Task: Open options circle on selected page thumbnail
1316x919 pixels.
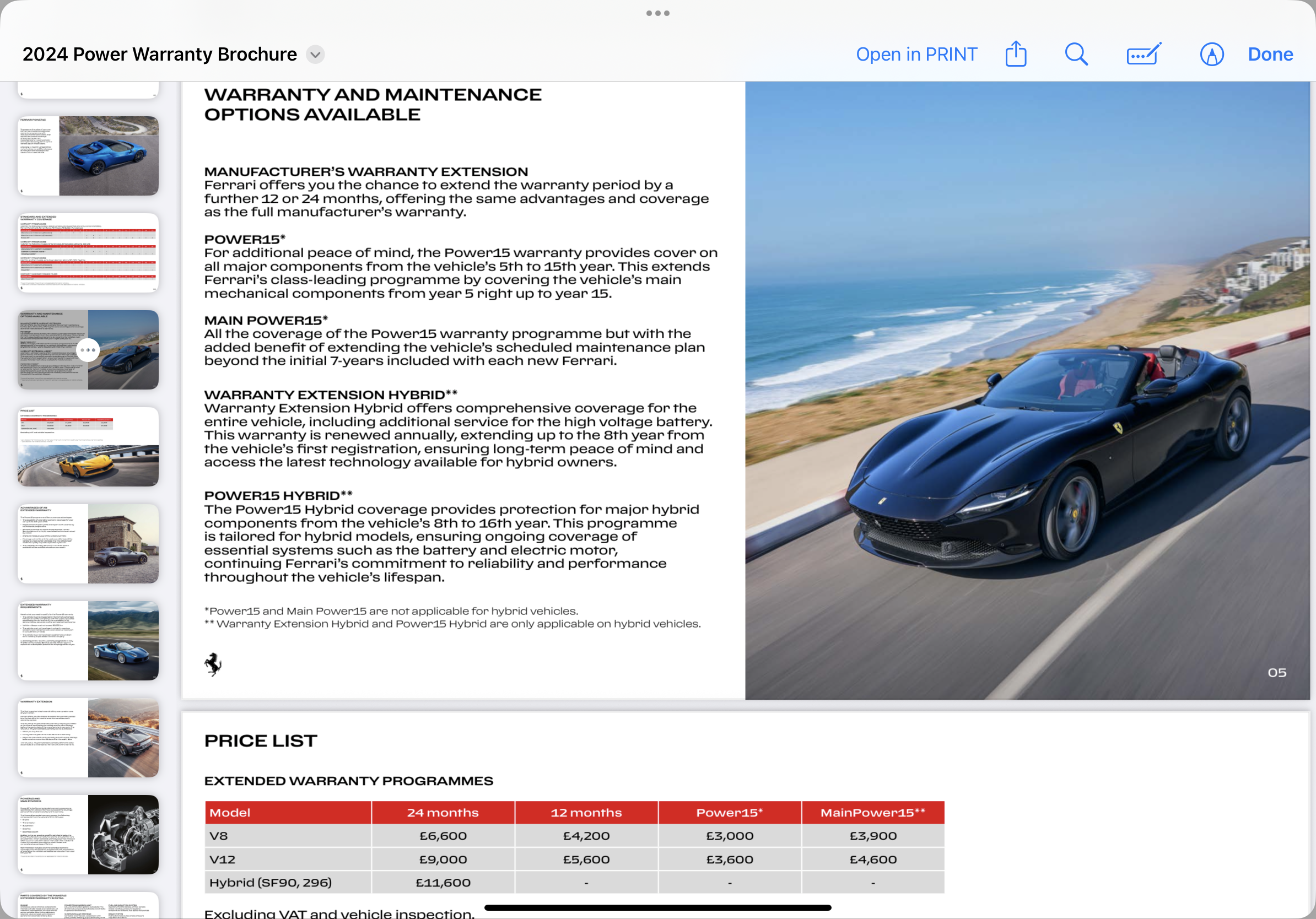Action: 88,349
